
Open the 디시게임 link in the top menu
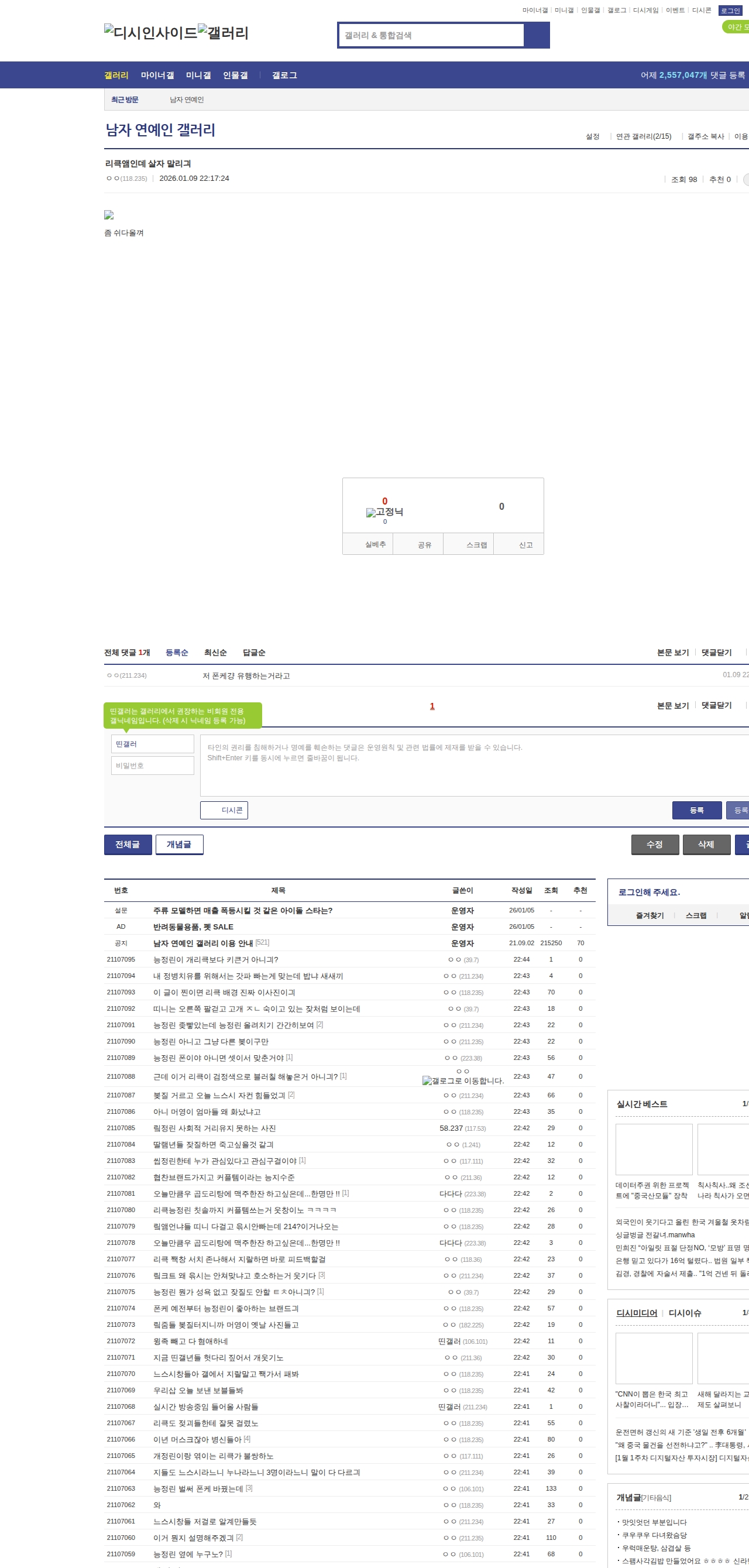pos(645,11)
